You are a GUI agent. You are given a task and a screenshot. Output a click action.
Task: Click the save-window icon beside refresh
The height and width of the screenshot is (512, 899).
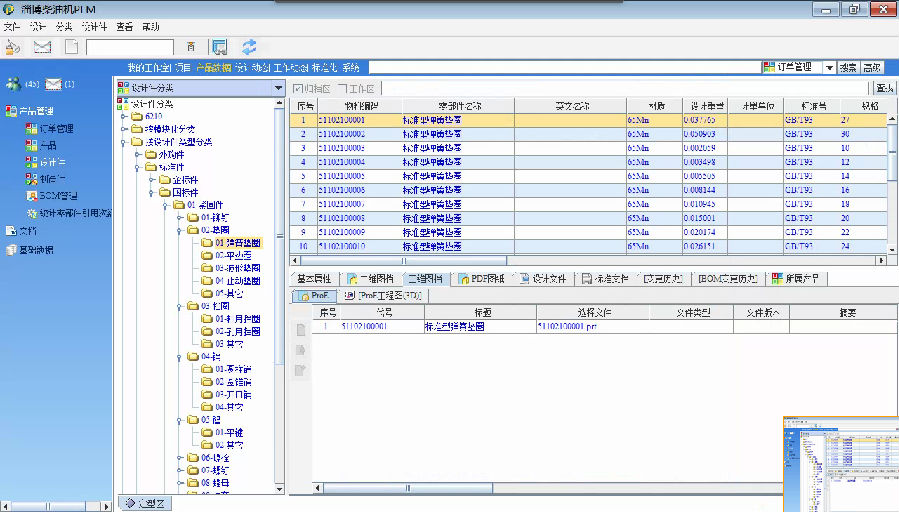(220, 47)
